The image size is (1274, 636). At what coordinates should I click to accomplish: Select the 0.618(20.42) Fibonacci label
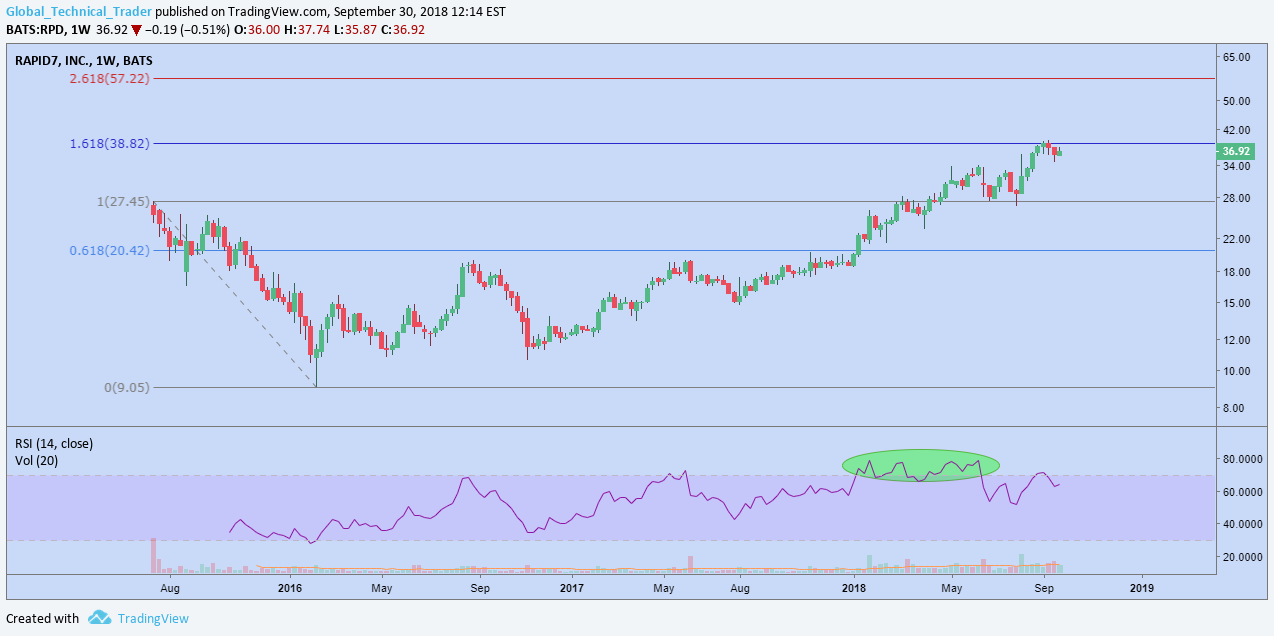click(x=110, y=251)
